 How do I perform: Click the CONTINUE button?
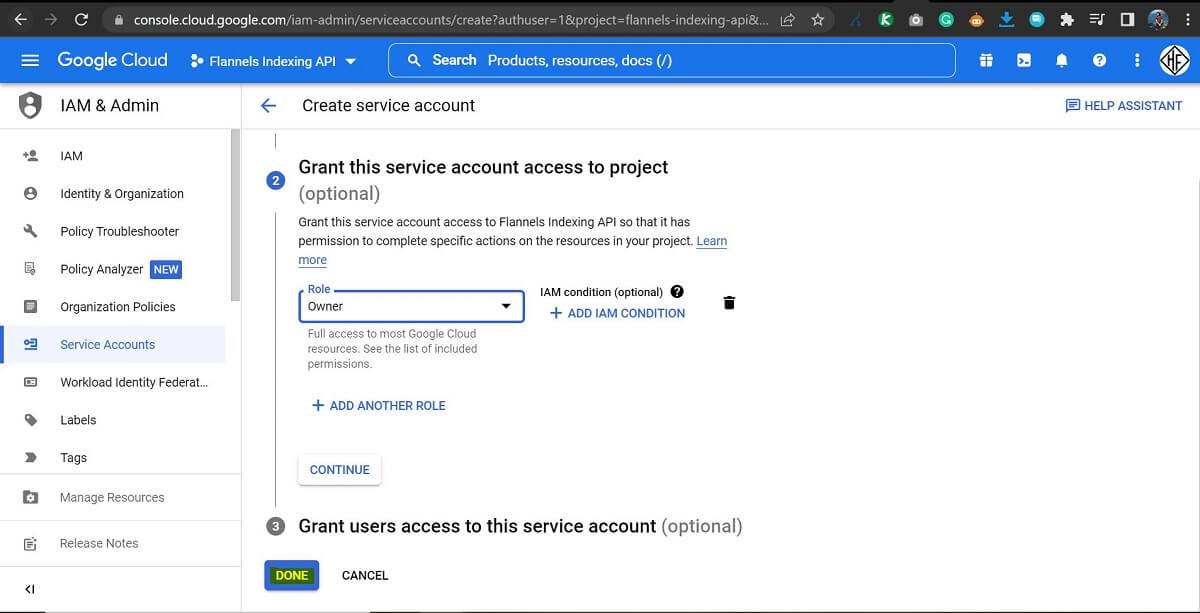click(340, 469)
